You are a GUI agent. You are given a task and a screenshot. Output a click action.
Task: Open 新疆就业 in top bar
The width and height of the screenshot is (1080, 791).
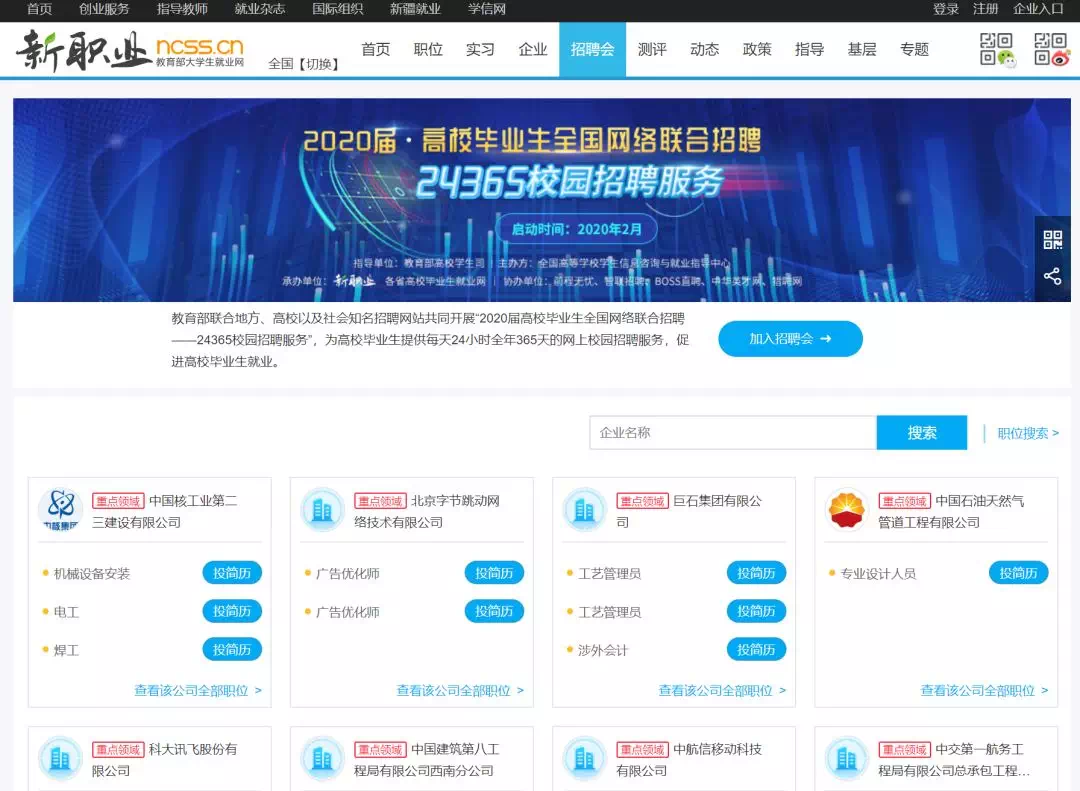tap(415, 9)
